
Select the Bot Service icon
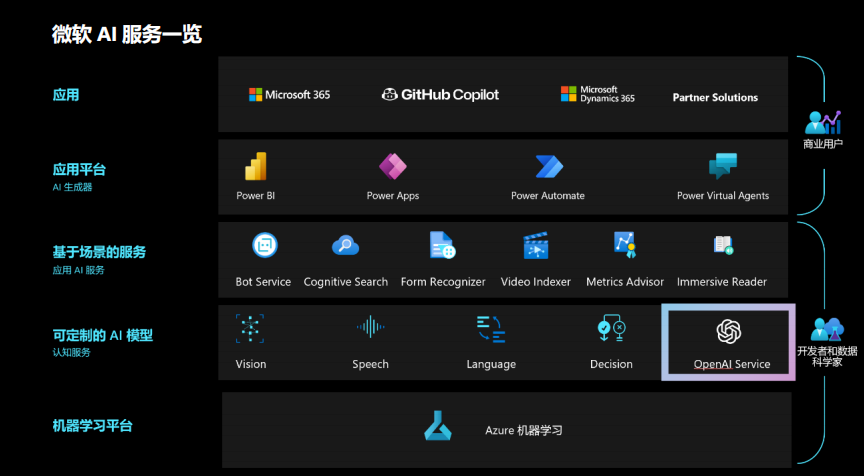(x=264, y=245)
